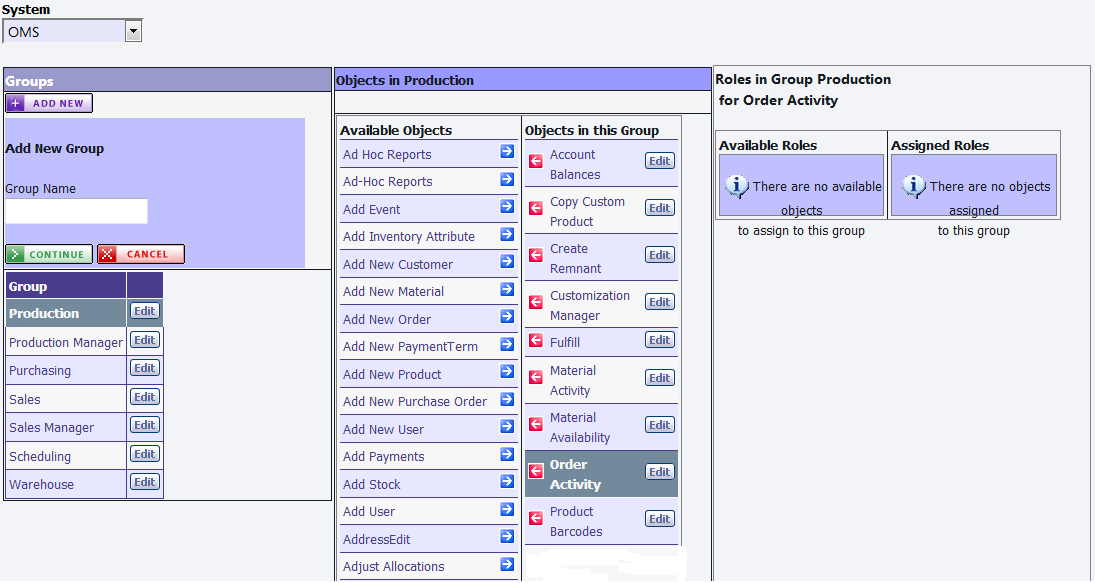Cancel adding the new group

141,254
